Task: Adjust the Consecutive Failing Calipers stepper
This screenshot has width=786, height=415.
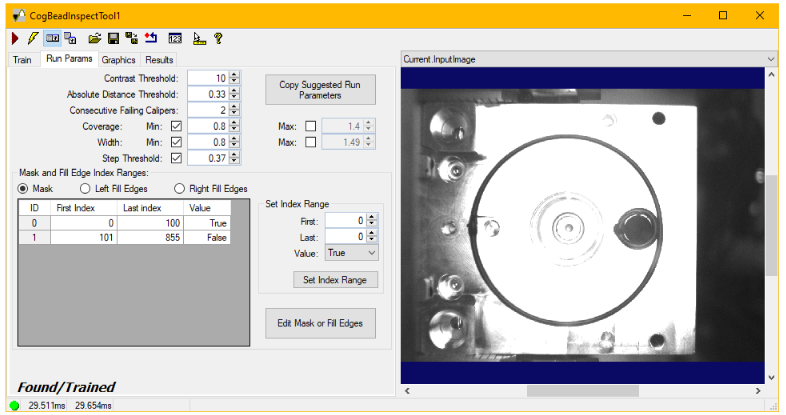Action: coord(235,110)
